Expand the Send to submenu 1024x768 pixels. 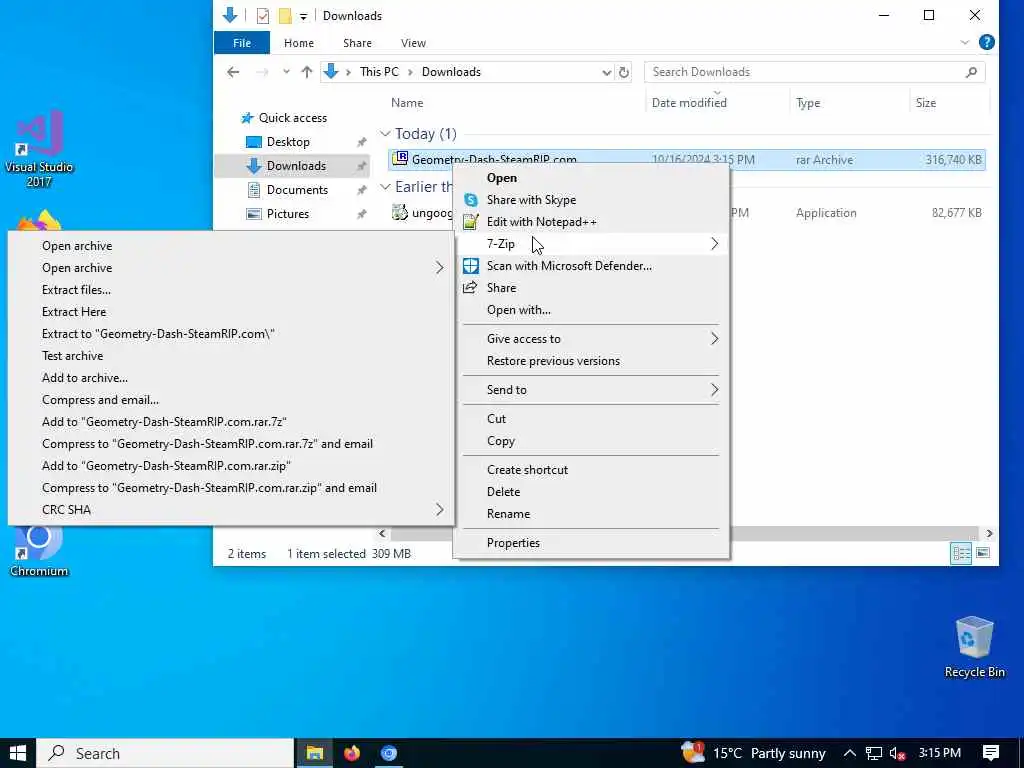(x=714, y=389)
